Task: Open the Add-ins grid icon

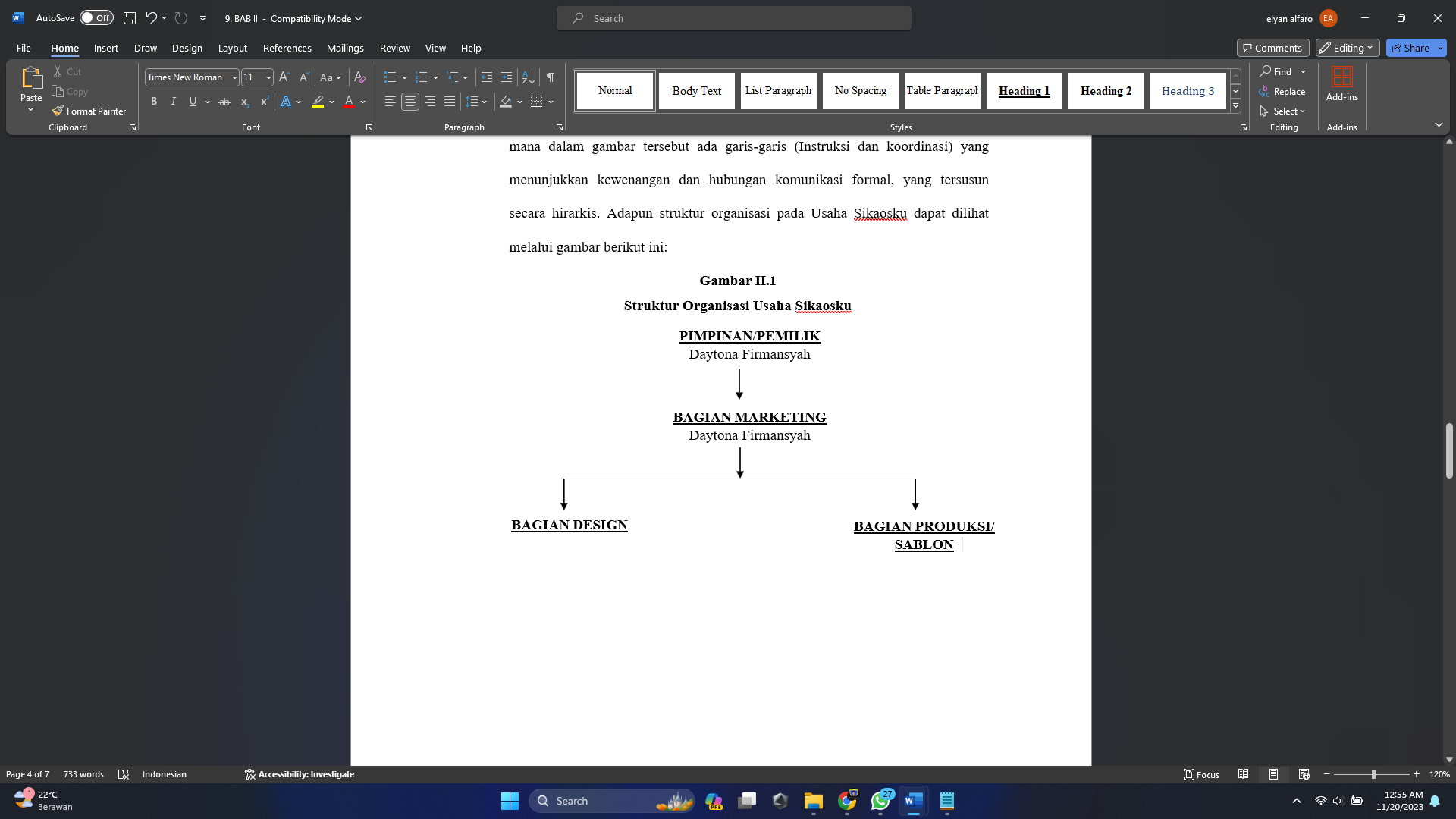Action: click(1341, 77)
